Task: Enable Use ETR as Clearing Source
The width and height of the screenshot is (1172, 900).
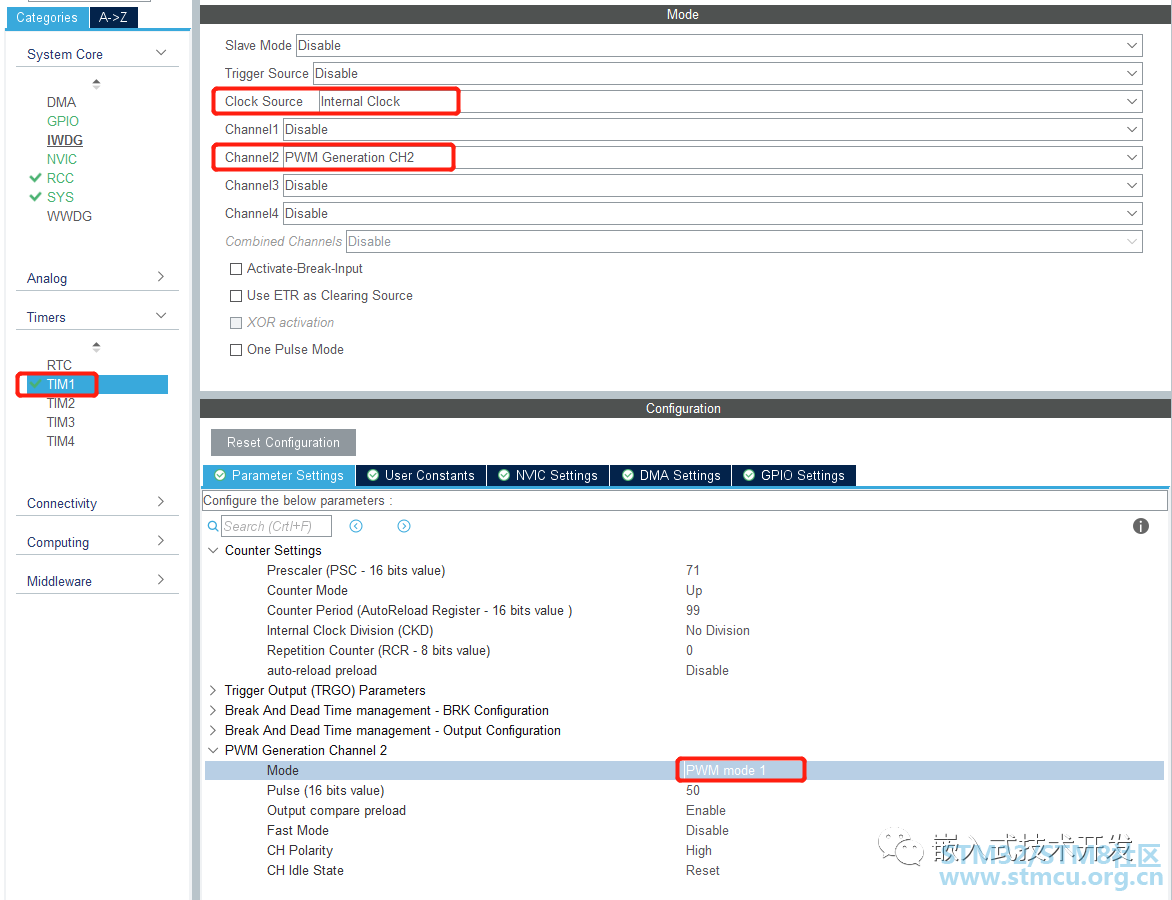Action: [236, 295]
